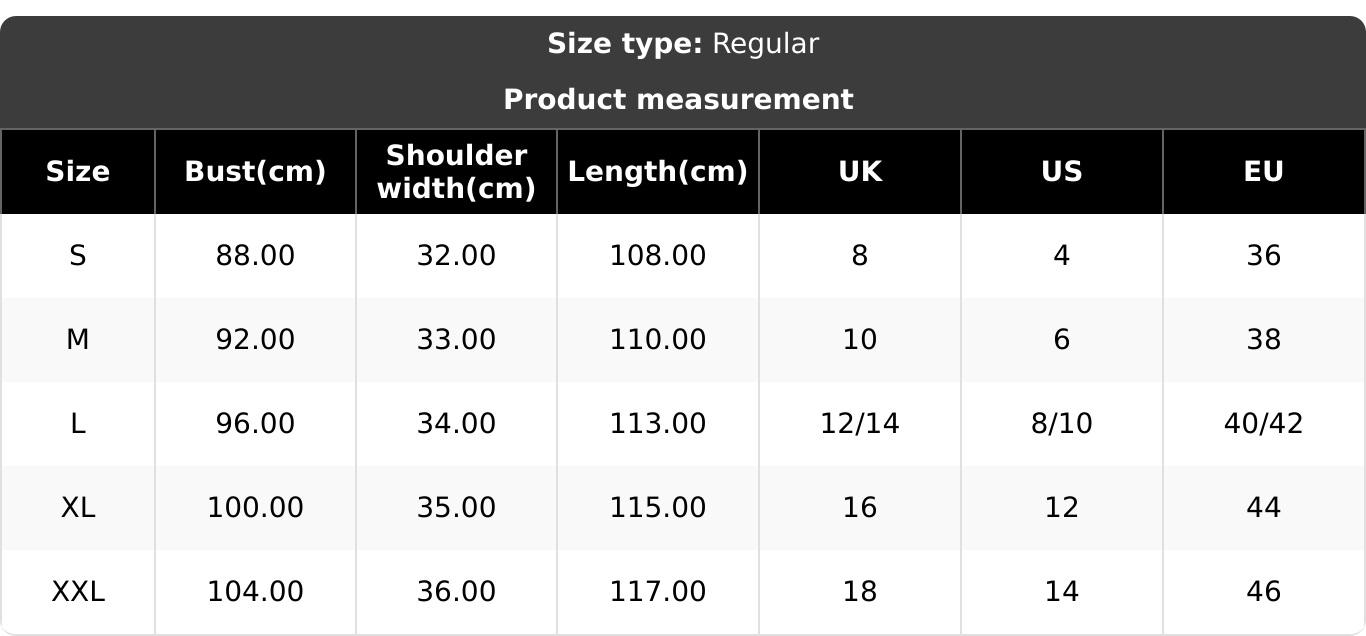Viewport: 1366px width, 636px height.
Task: Click the Size type: Regular title
Action: tap(683, 44)
